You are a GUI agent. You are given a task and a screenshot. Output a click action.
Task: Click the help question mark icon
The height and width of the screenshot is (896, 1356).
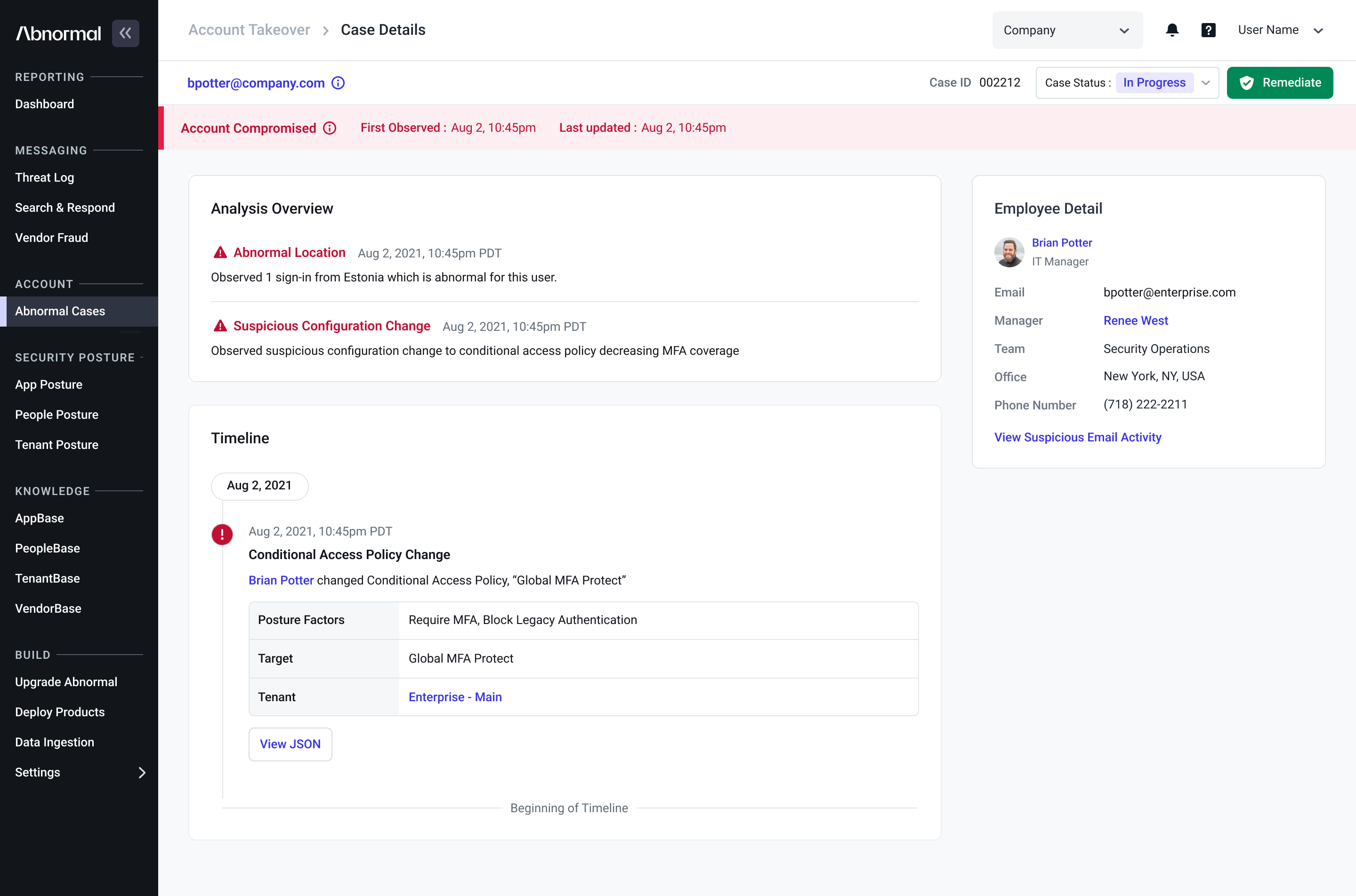click(x=1208, y=30)
